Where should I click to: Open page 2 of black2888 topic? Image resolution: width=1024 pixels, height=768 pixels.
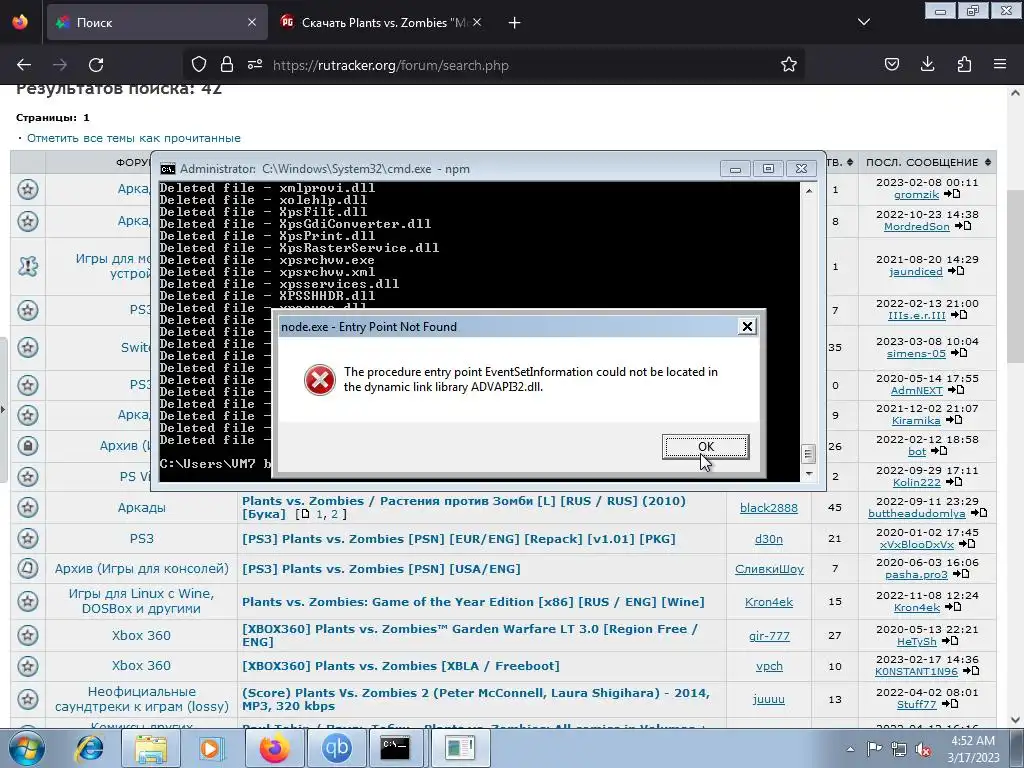click(x=335, y=515)
